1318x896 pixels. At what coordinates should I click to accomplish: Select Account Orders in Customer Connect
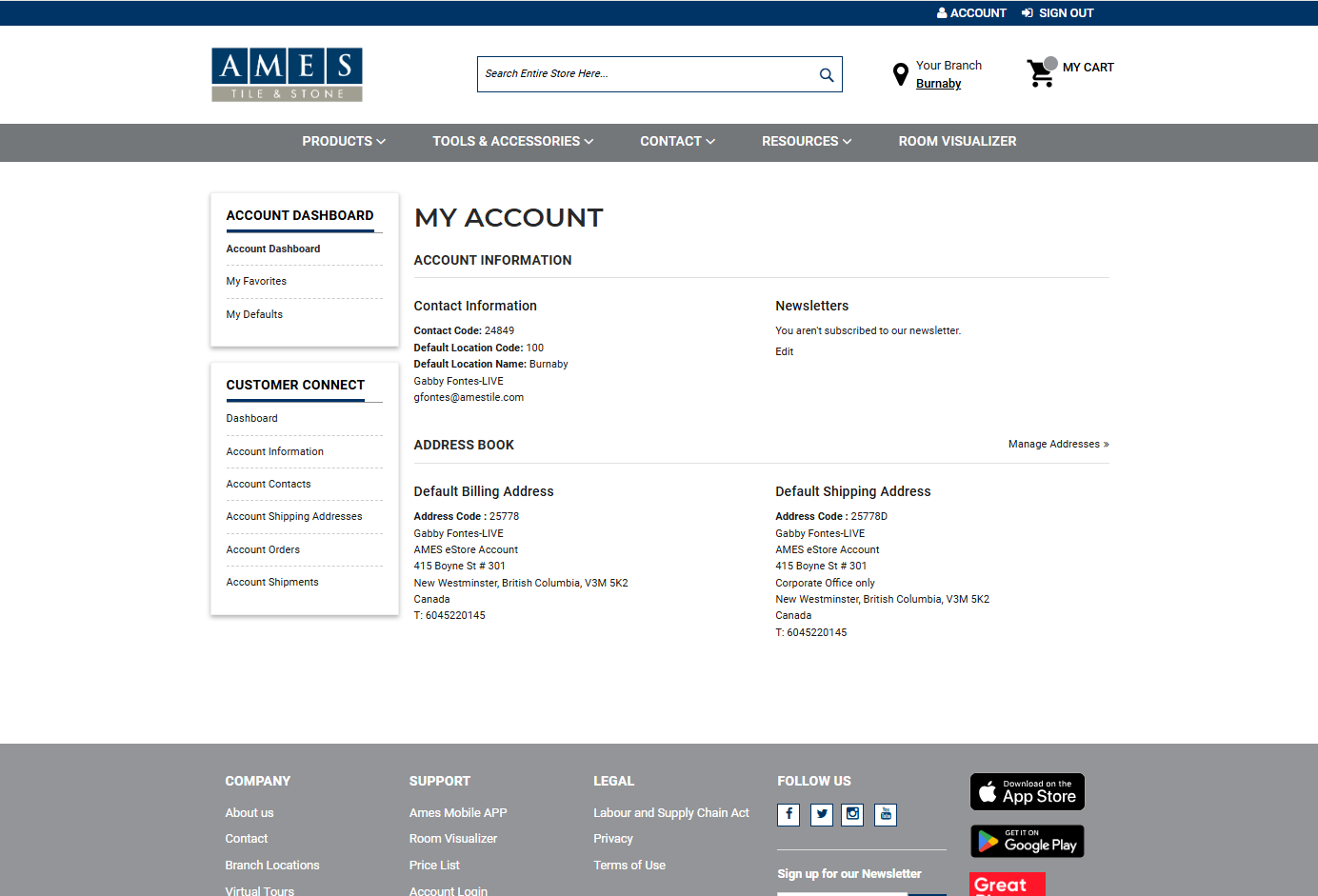coord(263,549)
